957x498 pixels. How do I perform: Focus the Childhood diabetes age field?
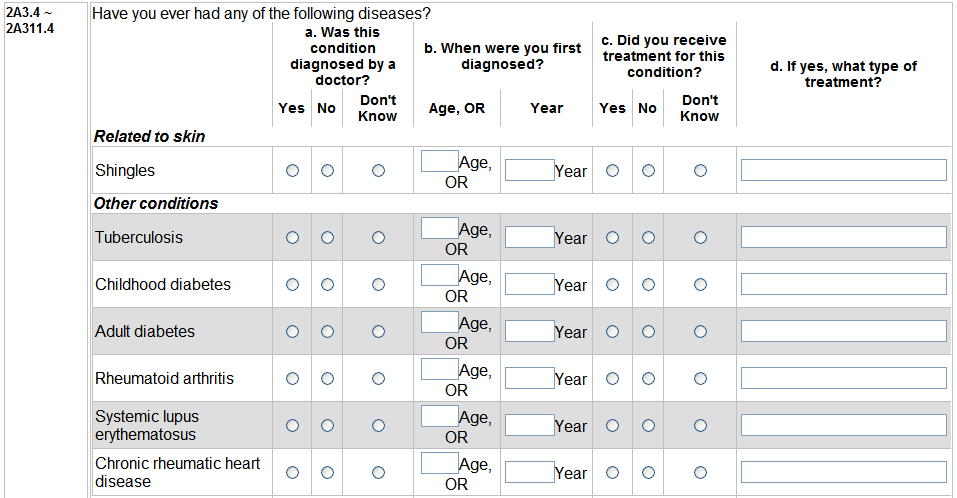(439, 275)
